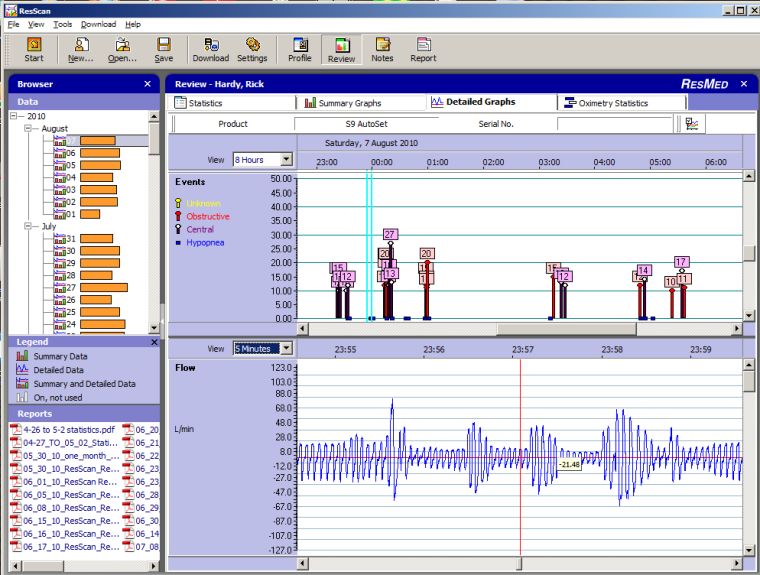
Task: Open 06_17_10_ResScan report PDF
Action: click(x=65, y=547)
